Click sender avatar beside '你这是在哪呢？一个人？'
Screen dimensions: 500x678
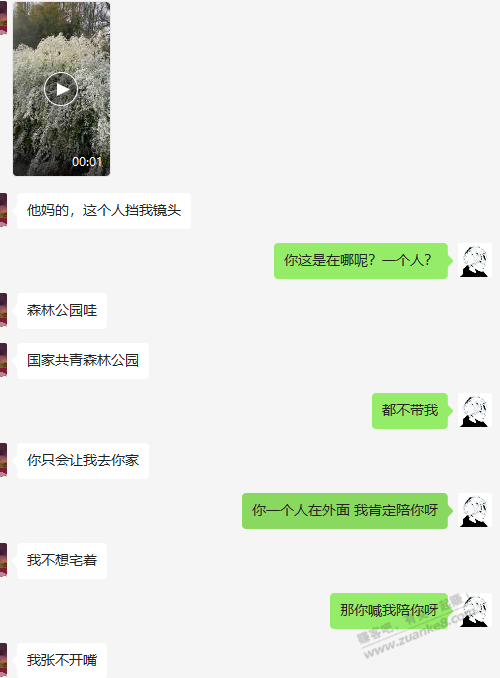[475, 260]
